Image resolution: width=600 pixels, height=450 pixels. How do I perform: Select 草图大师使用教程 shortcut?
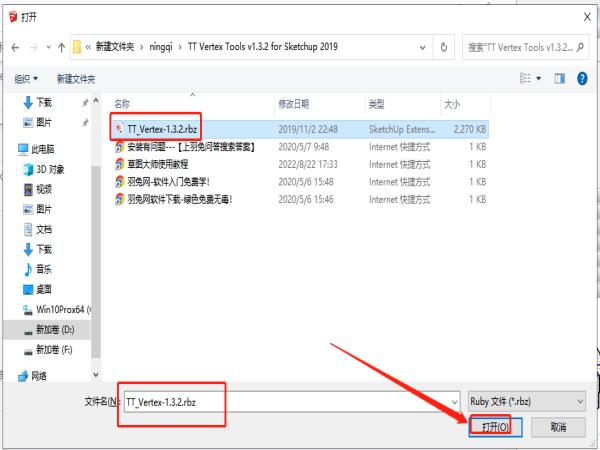[158, 165]
